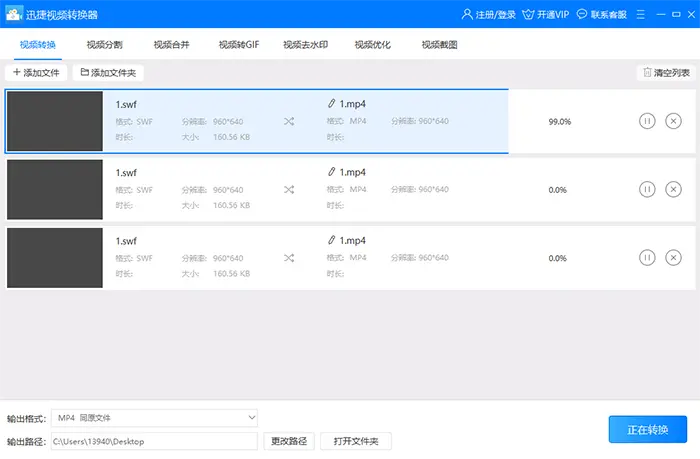
Task: Clear the file list
Action: (666, 73)
